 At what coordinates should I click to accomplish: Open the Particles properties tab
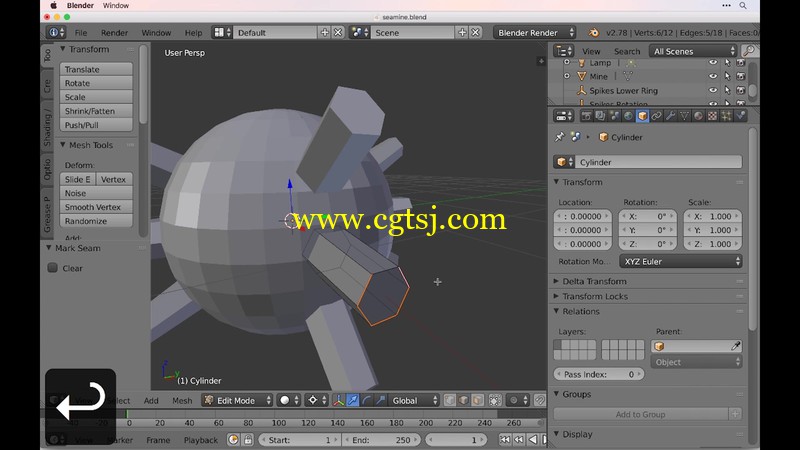click(727, 116)
